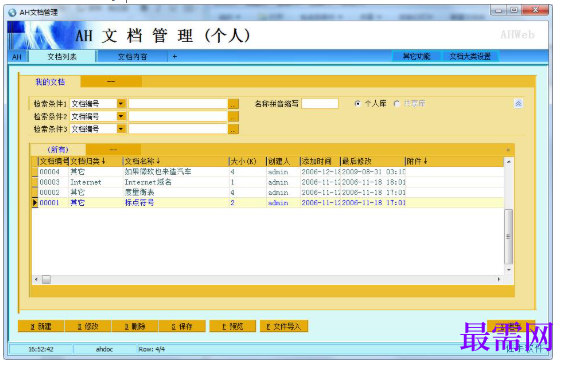This screenshot has width=572, height=368.
Task: Click the AH文档管理 title bar app icon
Action: click(x=12, y=13)
